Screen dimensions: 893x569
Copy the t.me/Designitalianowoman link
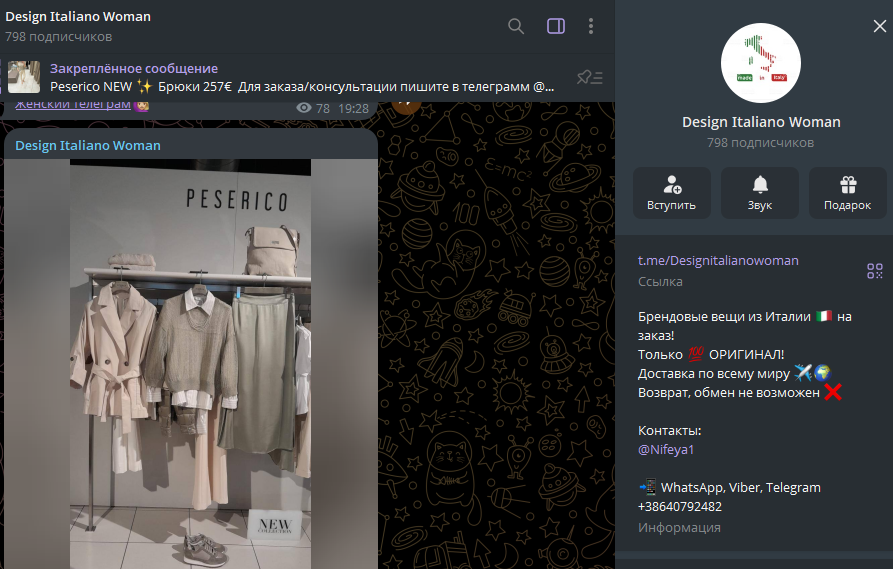tap(718, 260)
